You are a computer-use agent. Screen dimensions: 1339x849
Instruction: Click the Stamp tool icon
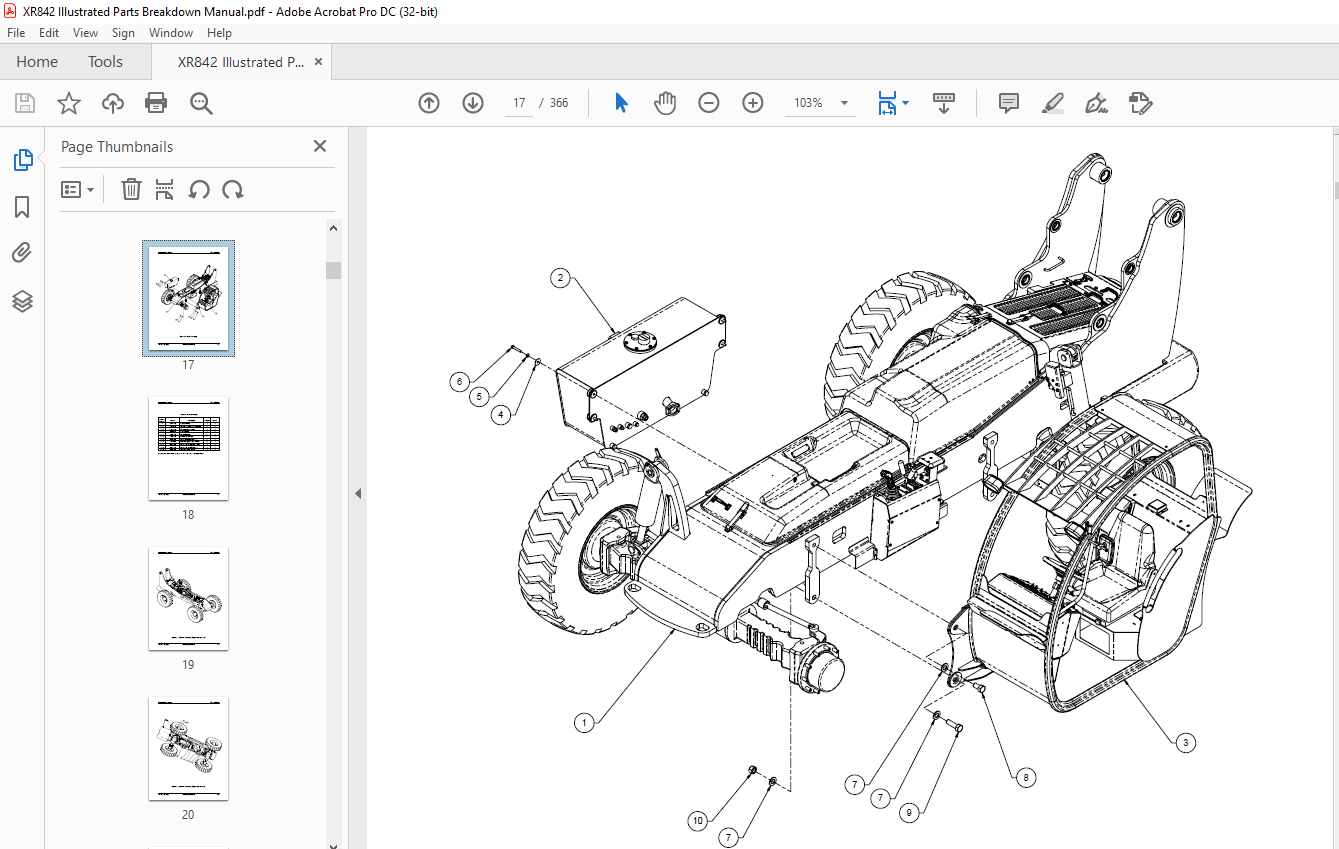click(x=1141, y=103)
